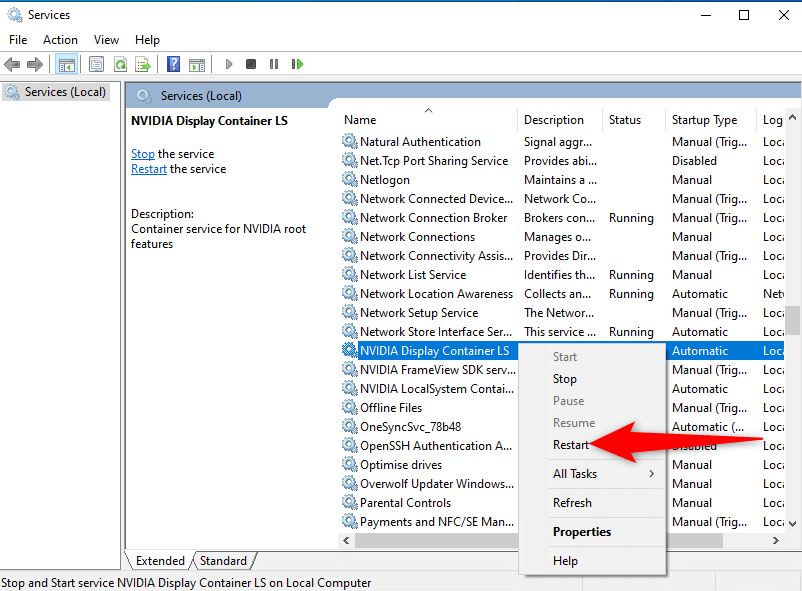This screenshot has height=591, width=802.
Task: Click the toolbar Properties icon
Action: point(97,64)
